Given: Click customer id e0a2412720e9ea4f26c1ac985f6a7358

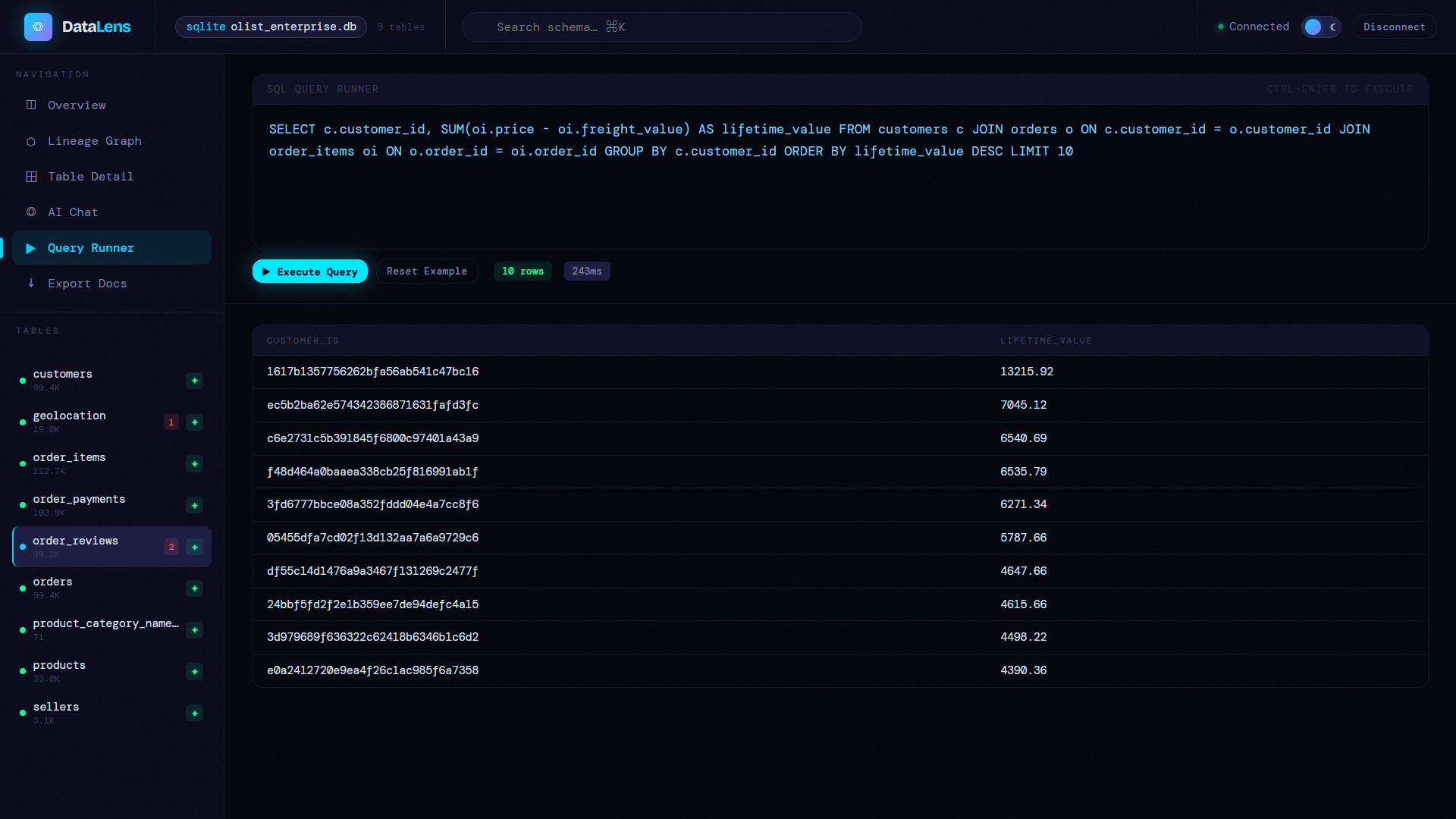Looking at the screenshot, I should 372,670.
